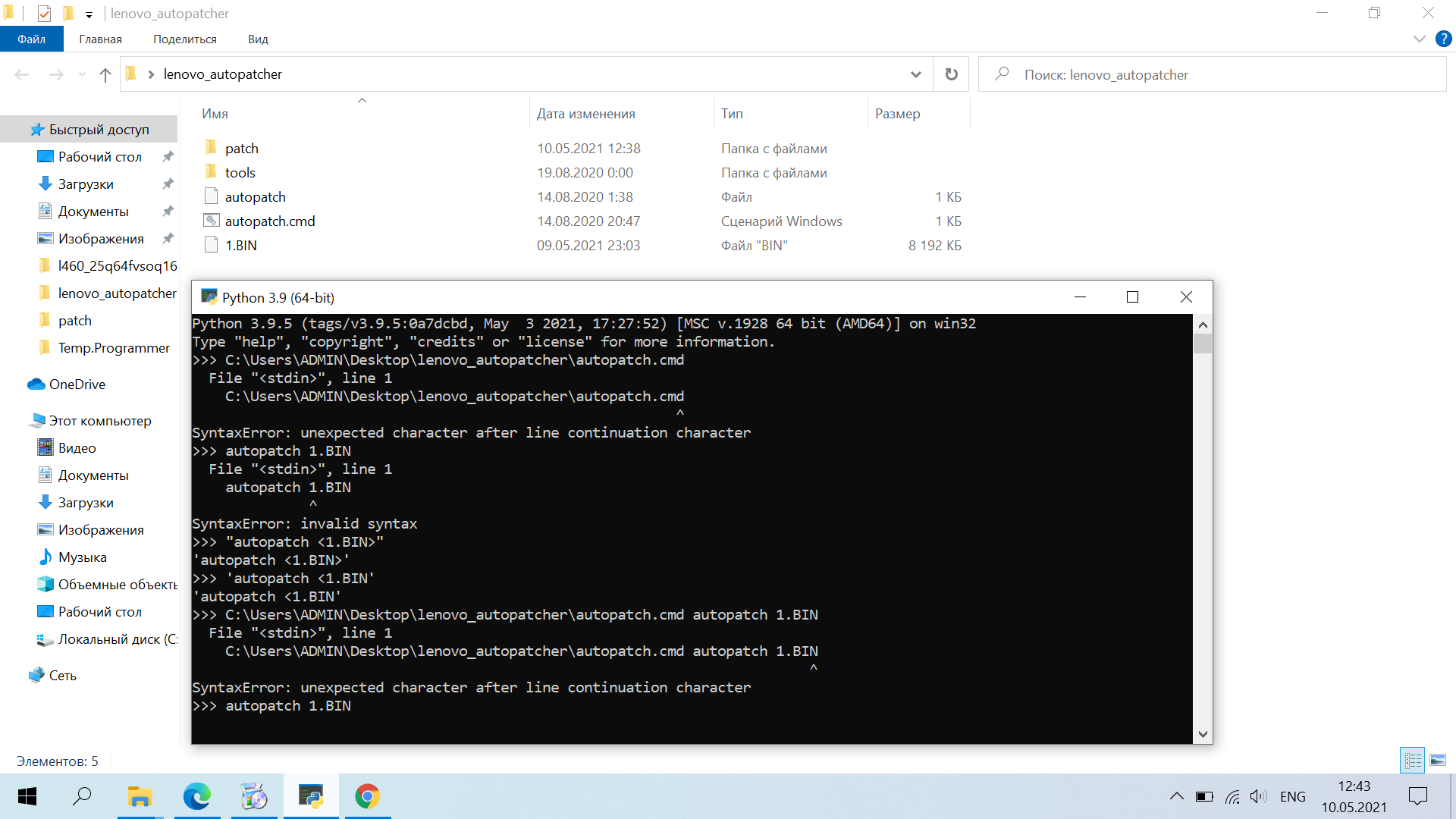Expand the address bar history dropdown

[x=915, y=74]
